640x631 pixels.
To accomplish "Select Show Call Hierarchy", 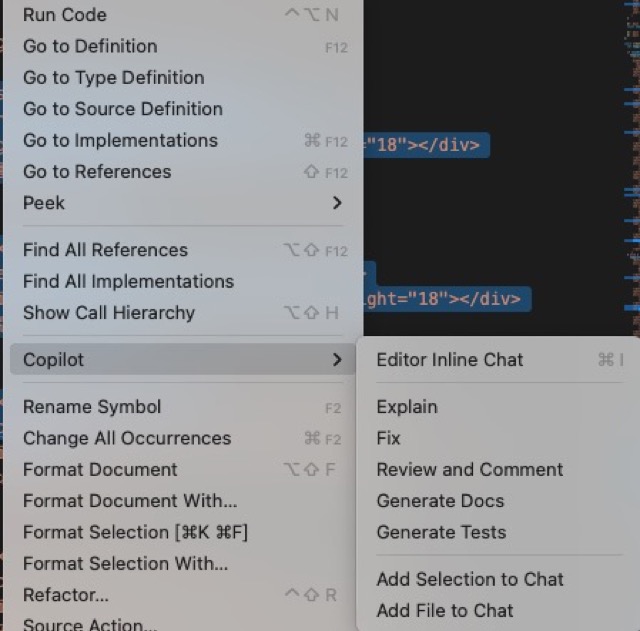I will pyautogui.click(x=182, y=313).
